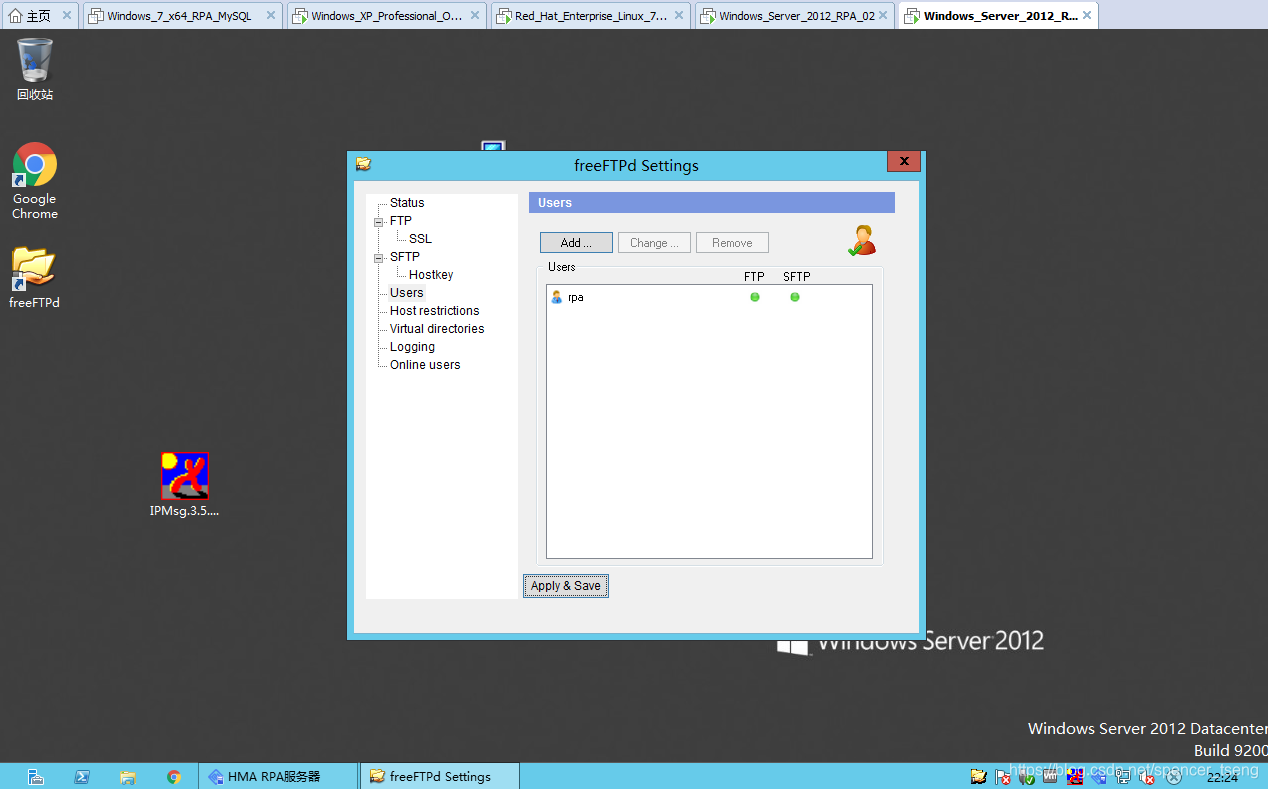Click the rpa user icon in list
Viewport: 1268px width, 789px height.
(557, 297)
